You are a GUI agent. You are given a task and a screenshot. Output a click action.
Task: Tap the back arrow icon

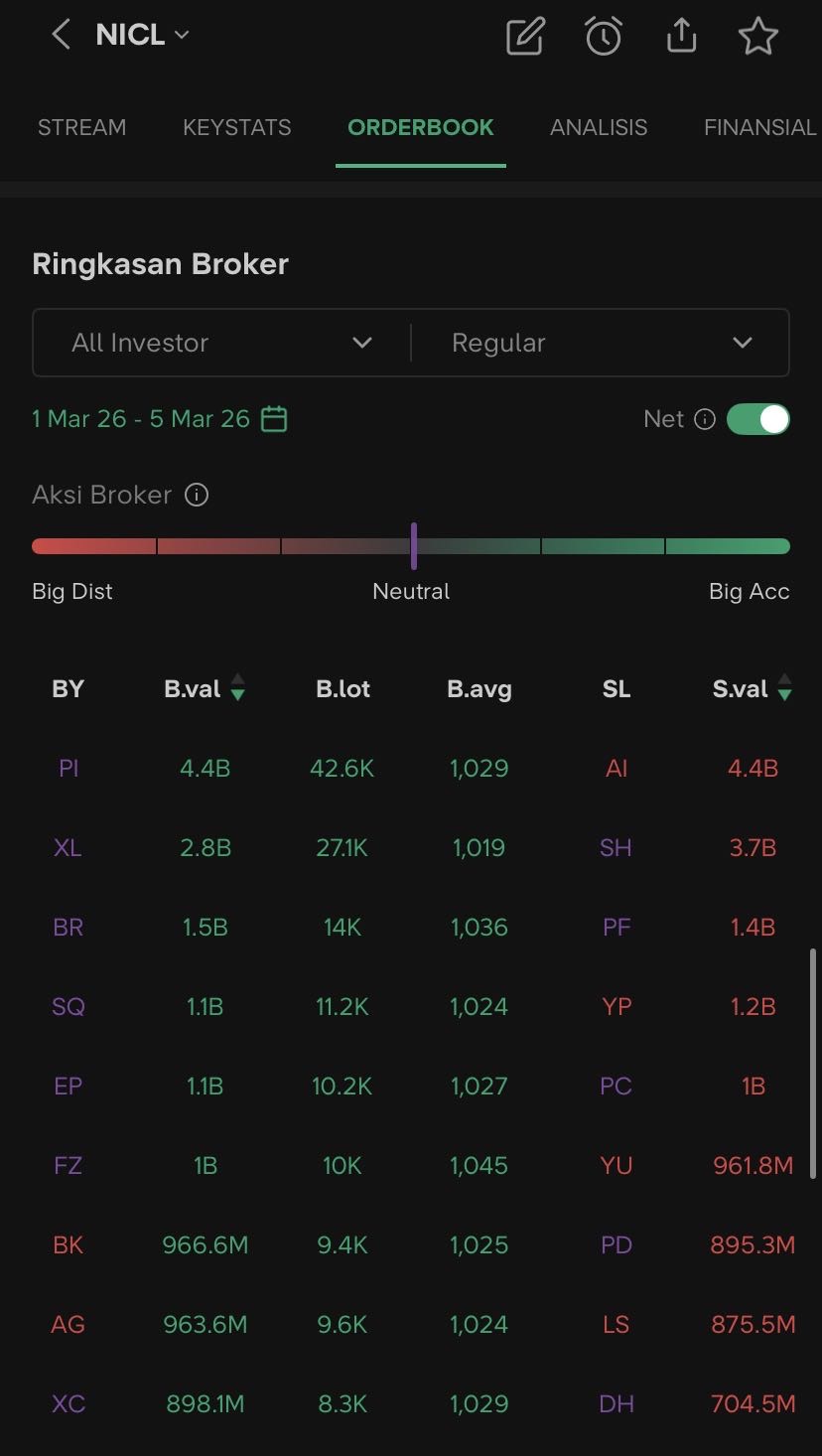tap(62, 36)
